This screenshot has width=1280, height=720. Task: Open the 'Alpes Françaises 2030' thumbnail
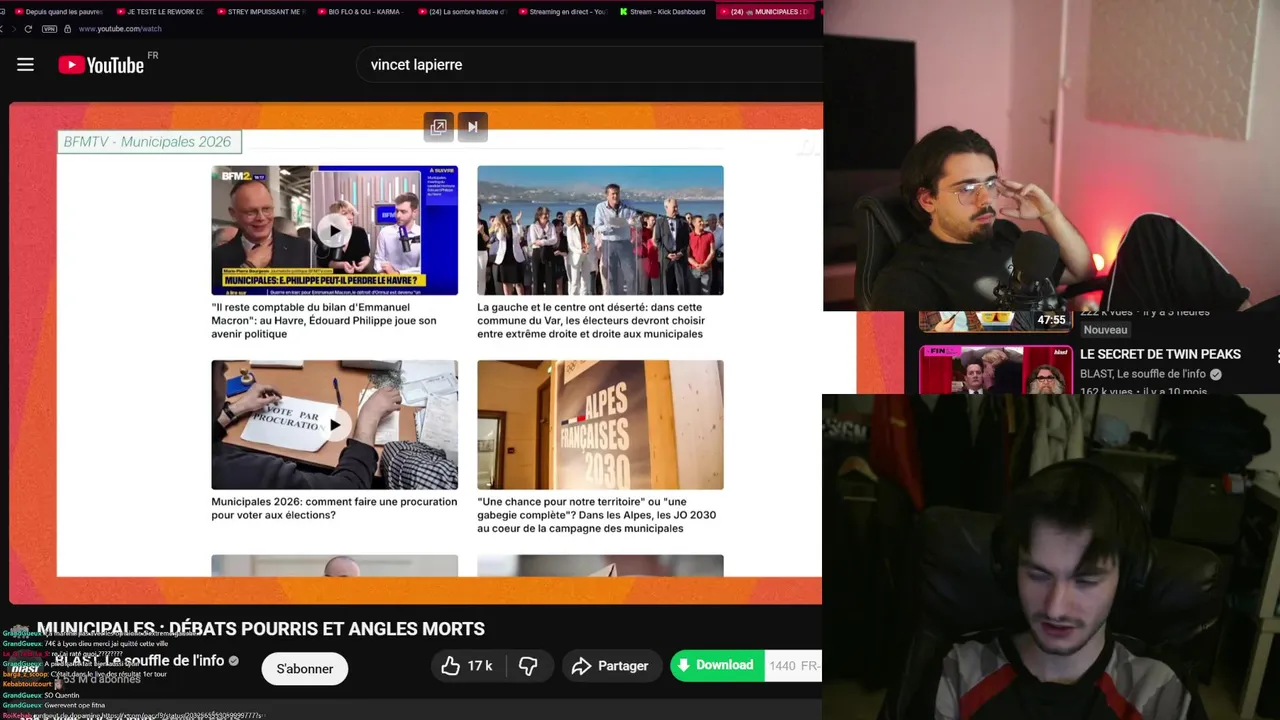[x=600, y=425]
